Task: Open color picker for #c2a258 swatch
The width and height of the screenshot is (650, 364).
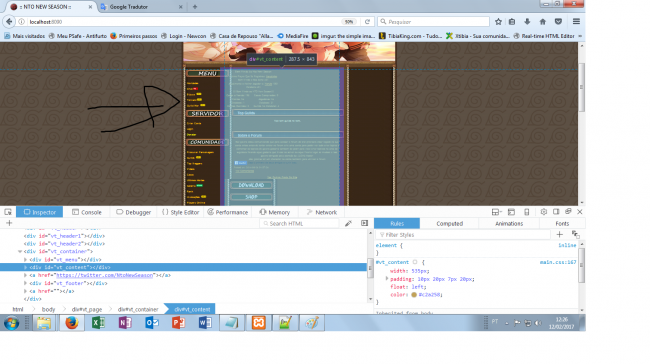Action: (414, 295)
